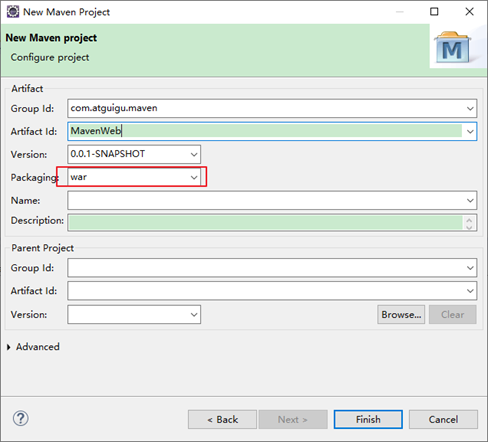The image size is (488, 442).
Task: Click the Description scroll up arrow
Action: click(x=469, y=220)
